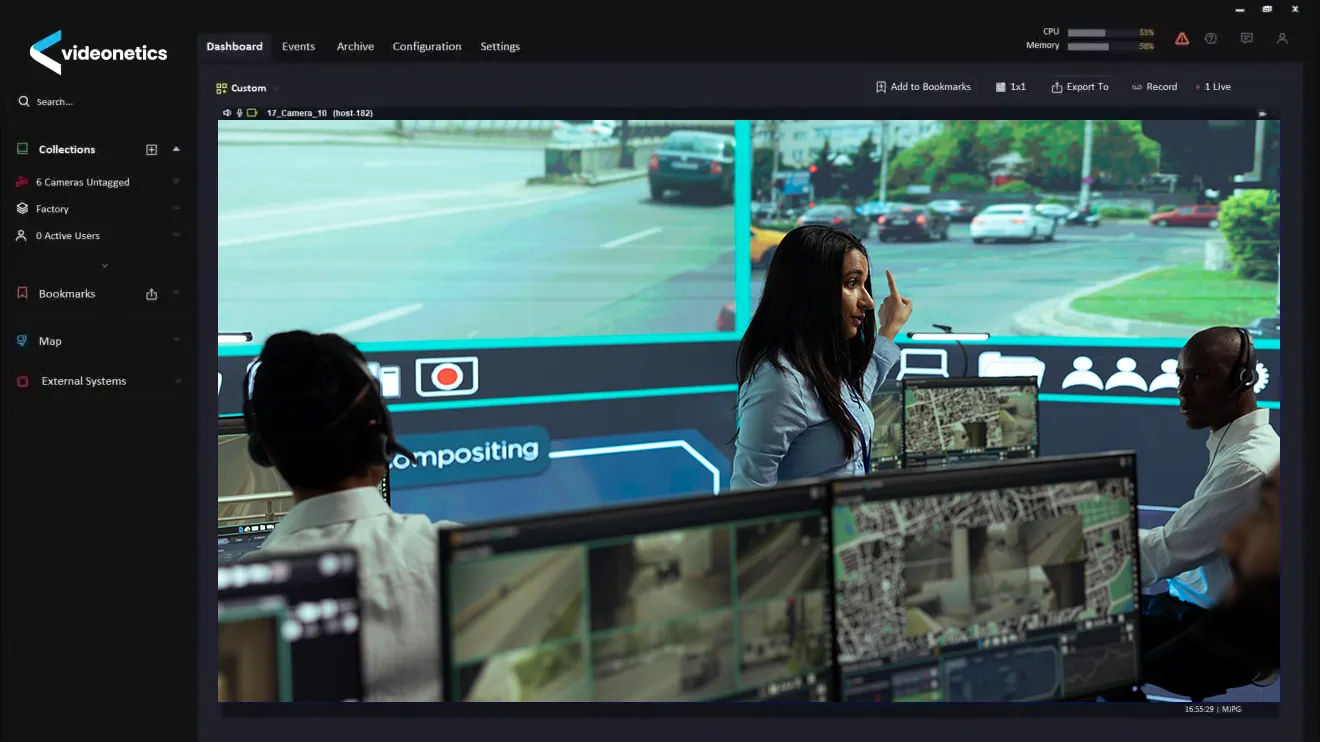The height and width of the screenshot is (742, 1320).
Task: Toggle recording with the Record button
Action: click(x=1154, y=87)
